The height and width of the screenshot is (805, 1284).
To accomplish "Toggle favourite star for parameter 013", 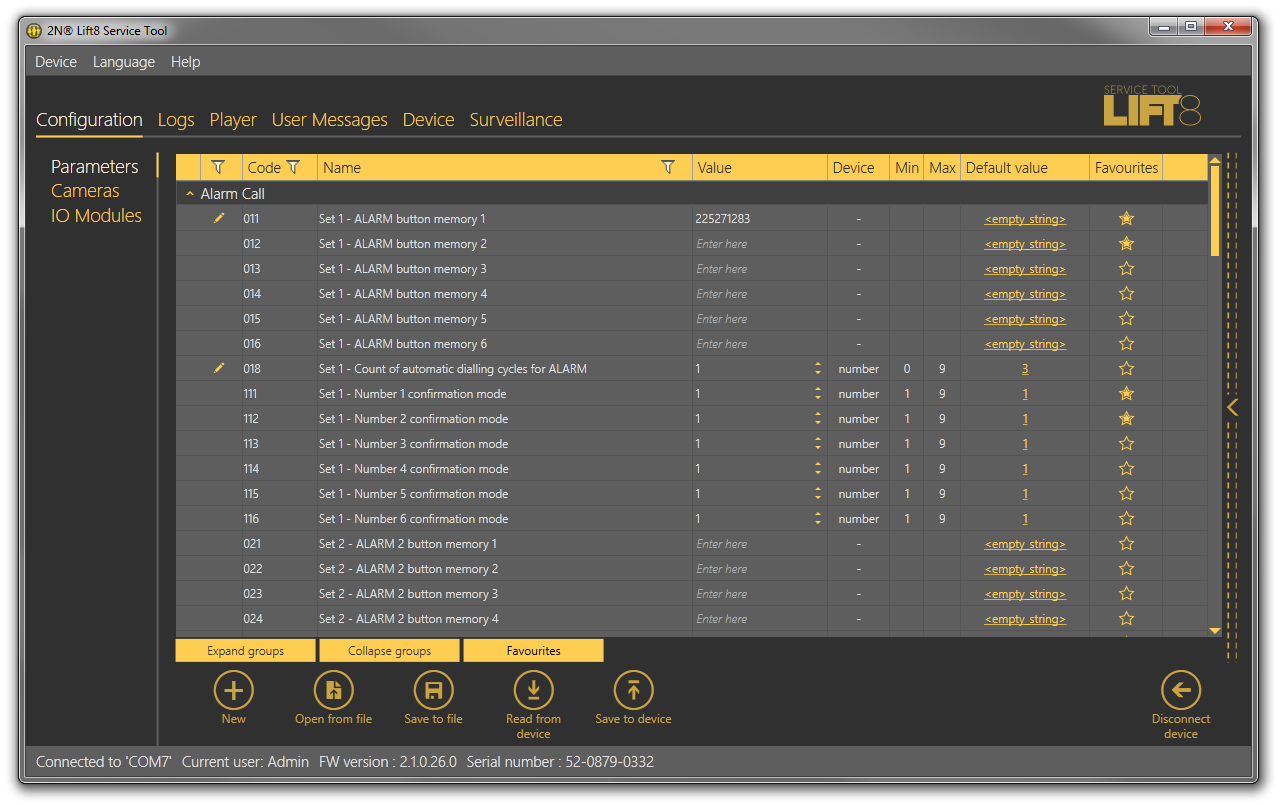I will (x=1126, y=269).
